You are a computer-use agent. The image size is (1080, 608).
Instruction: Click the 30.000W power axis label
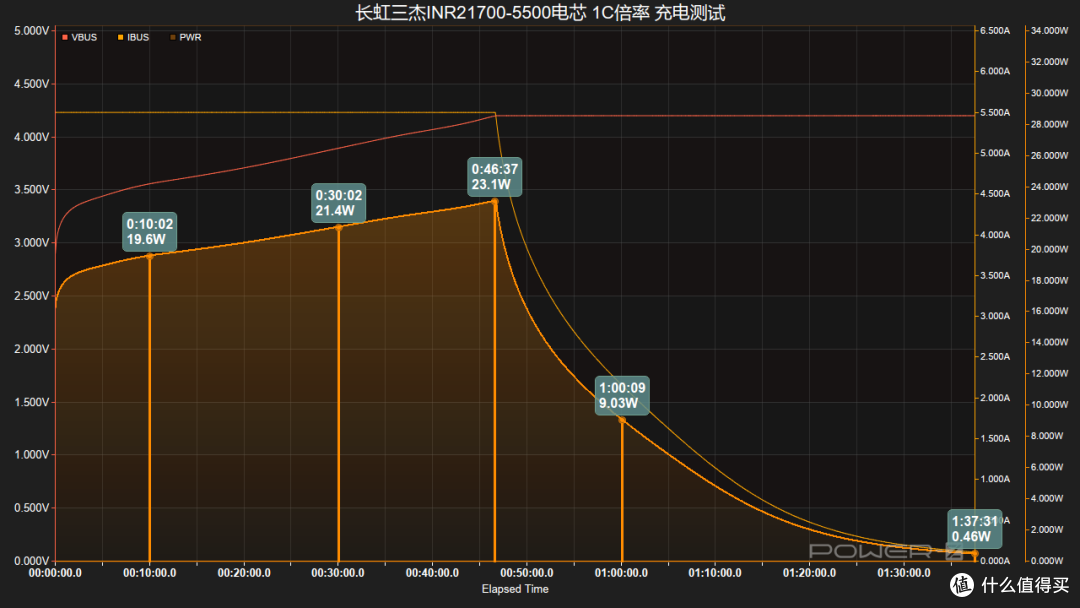point(1050,93)
